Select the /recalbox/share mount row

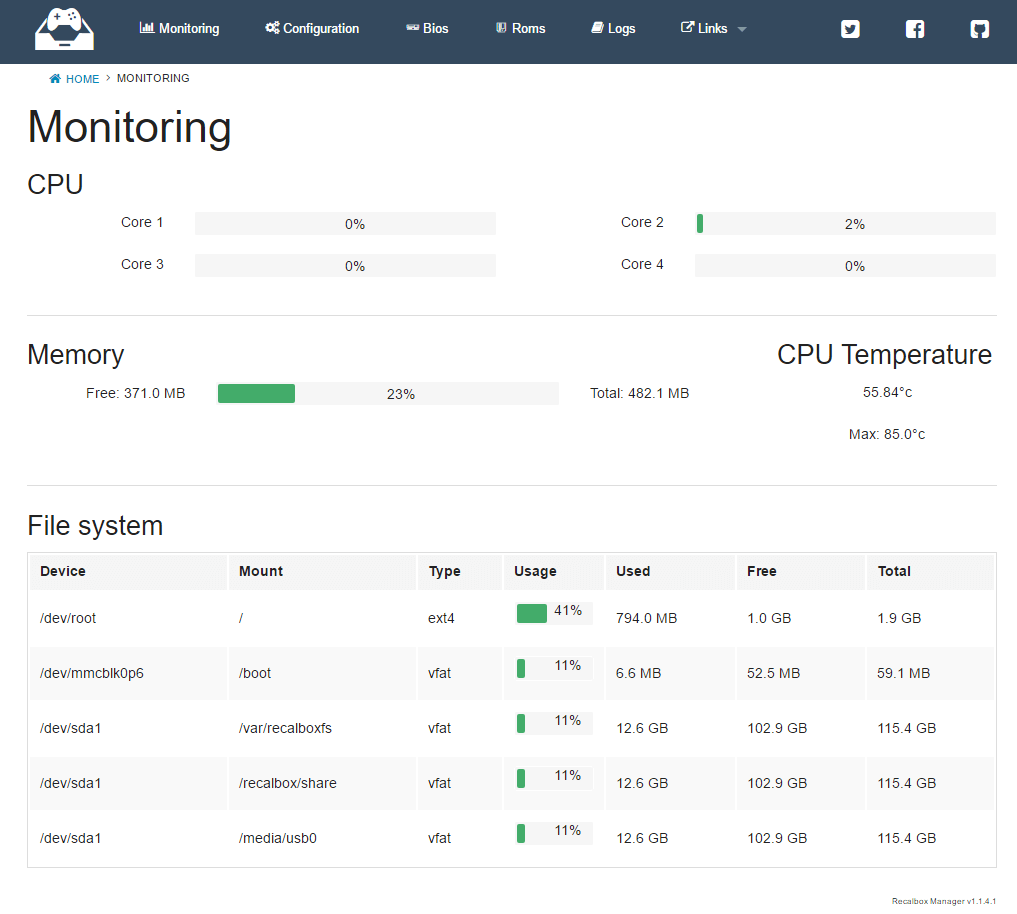click(x=288, y=783)
